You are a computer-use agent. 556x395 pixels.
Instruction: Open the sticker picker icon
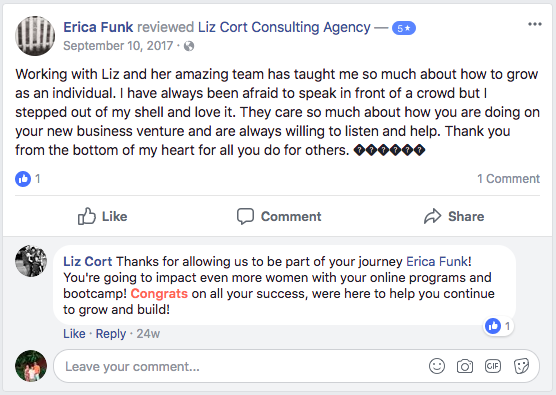coord(521,366)
